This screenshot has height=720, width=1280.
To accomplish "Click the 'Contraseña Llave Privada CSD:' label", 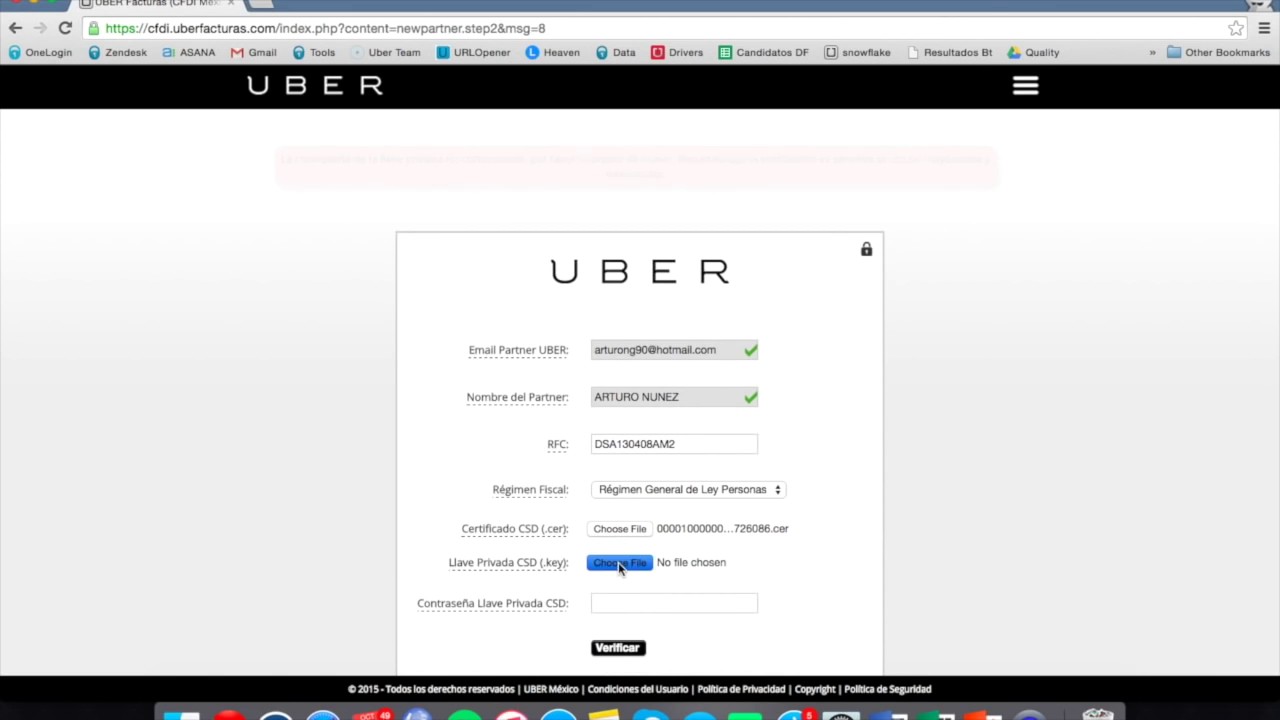I will 493,603.
